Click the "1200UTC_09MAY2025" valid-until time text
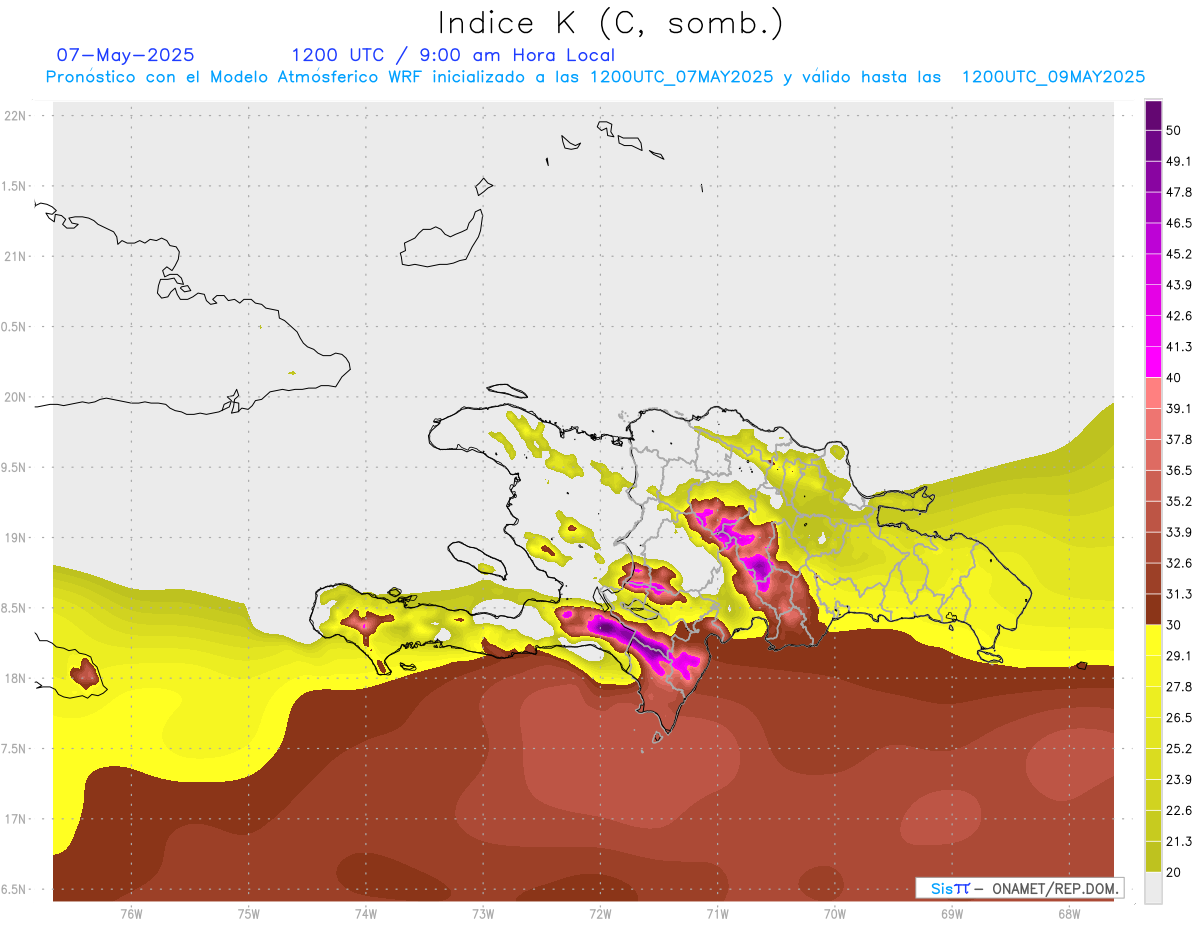Screen dimensions: 1200x927 tap(1053, 77)
